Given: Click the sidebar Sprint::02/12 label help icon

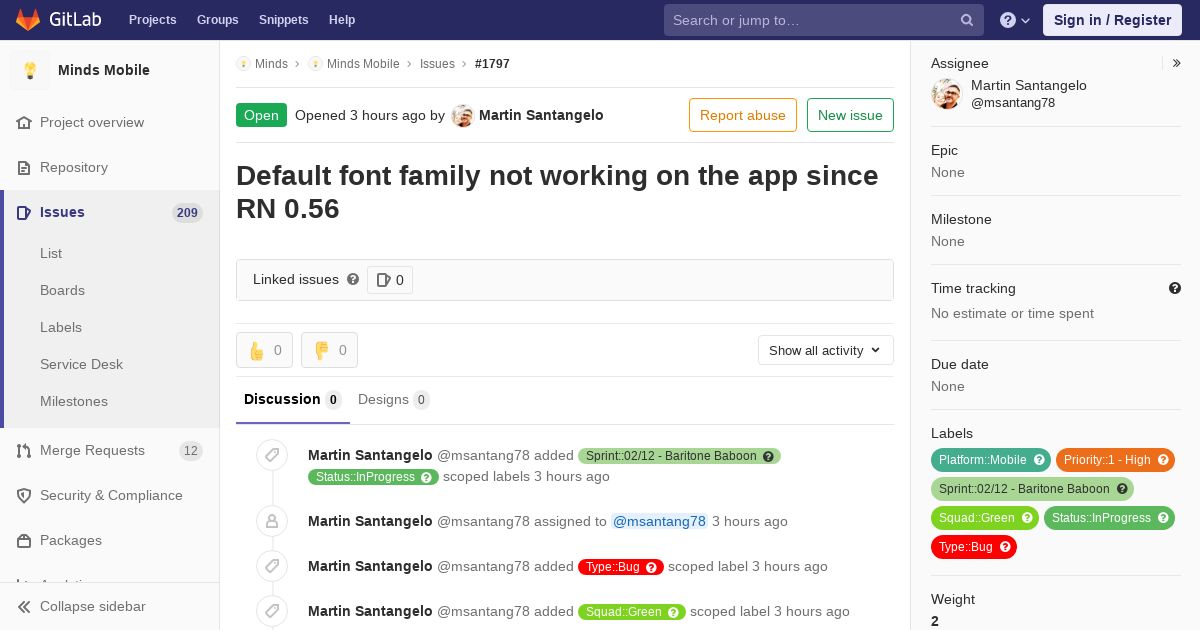Looking at the screenshot, I should [x=1122, y=489].
